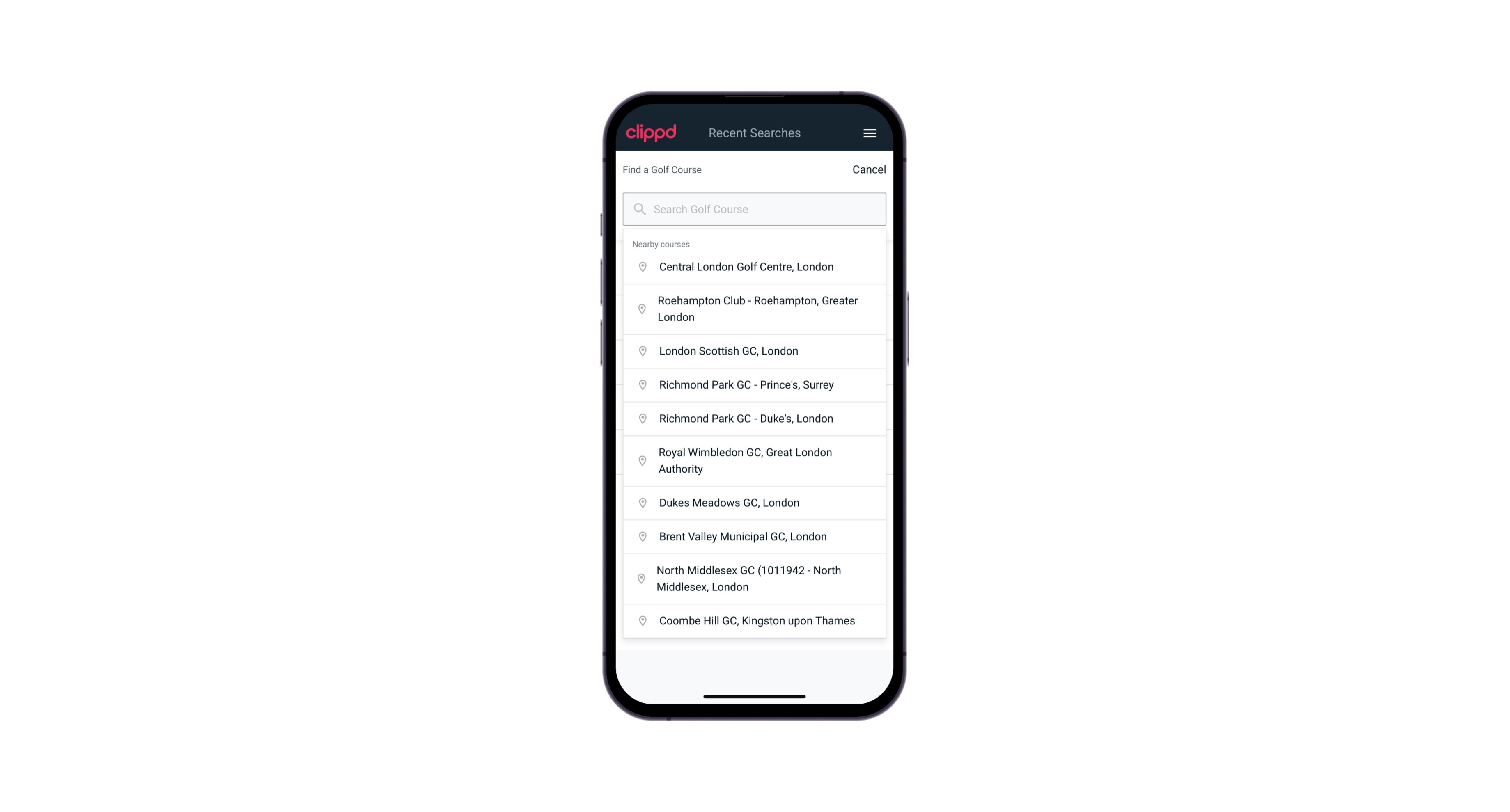Image resolution: width=1510 pixels, height=812 pixels.
Task: Tap the Search Golf Course input field
Action: [x=755, y=208]
